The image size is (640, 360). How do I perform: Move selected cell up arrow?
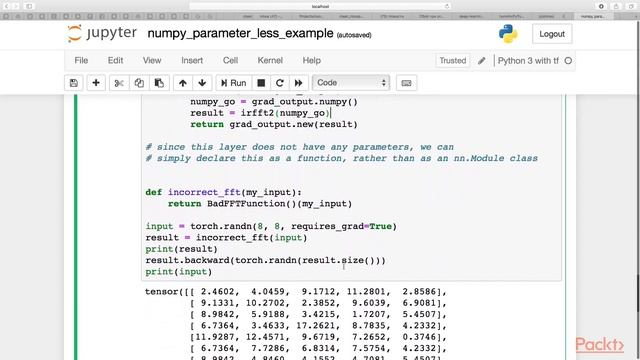(183, 83)
